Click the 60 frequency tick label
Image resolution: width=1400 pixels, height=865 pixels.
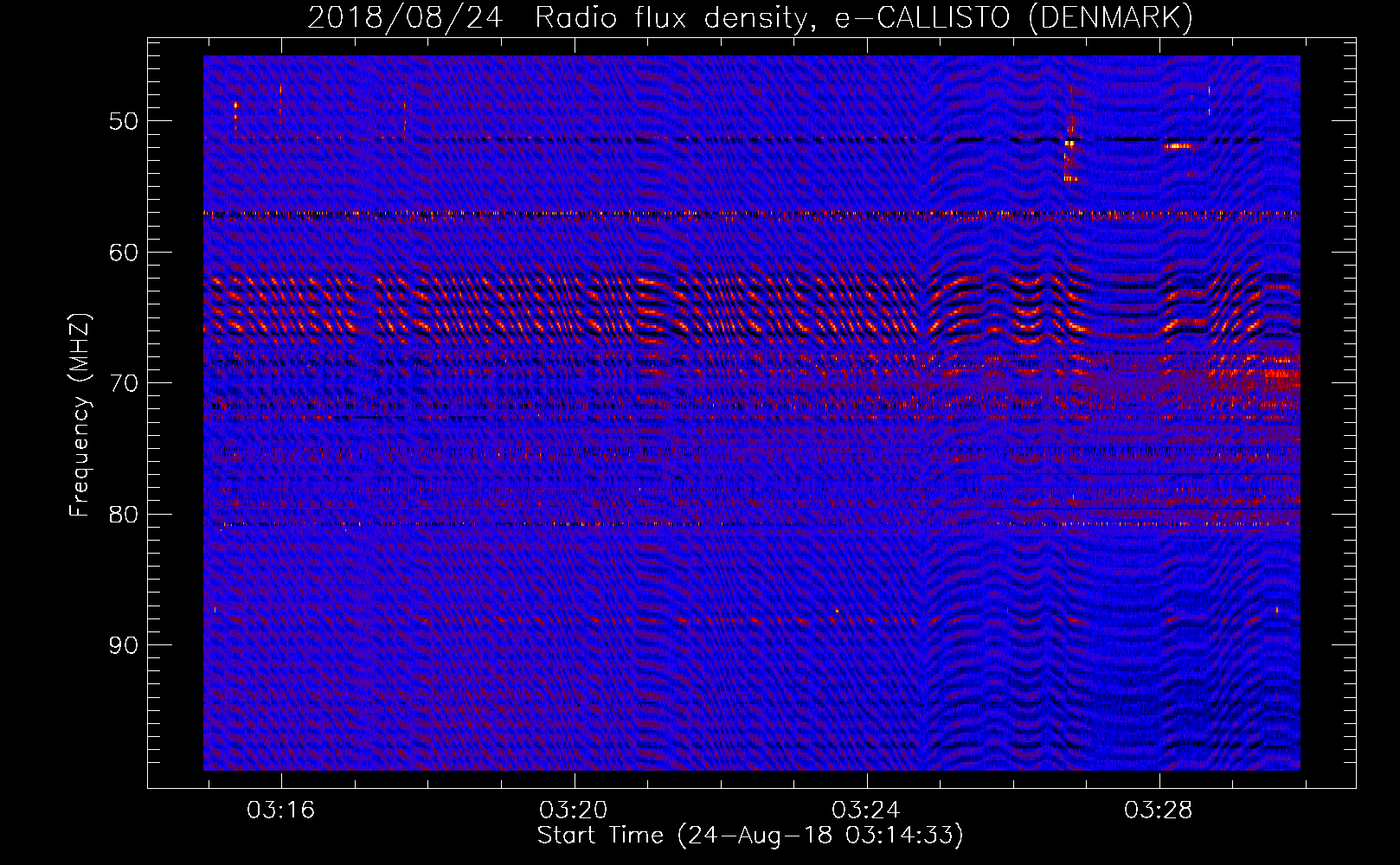[124, 253]
